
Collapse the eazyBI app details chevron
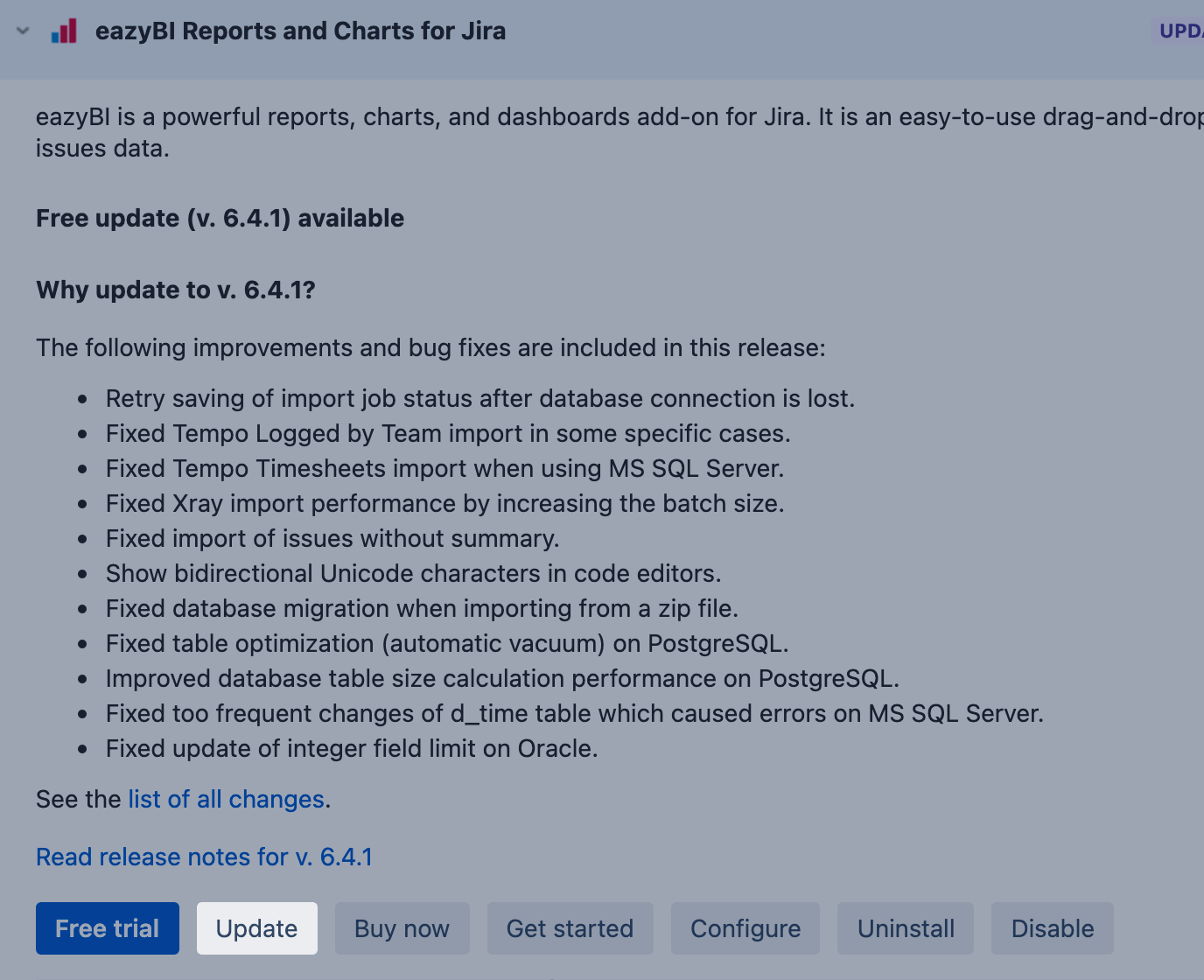pyautogui.click(x=24, y=31)
